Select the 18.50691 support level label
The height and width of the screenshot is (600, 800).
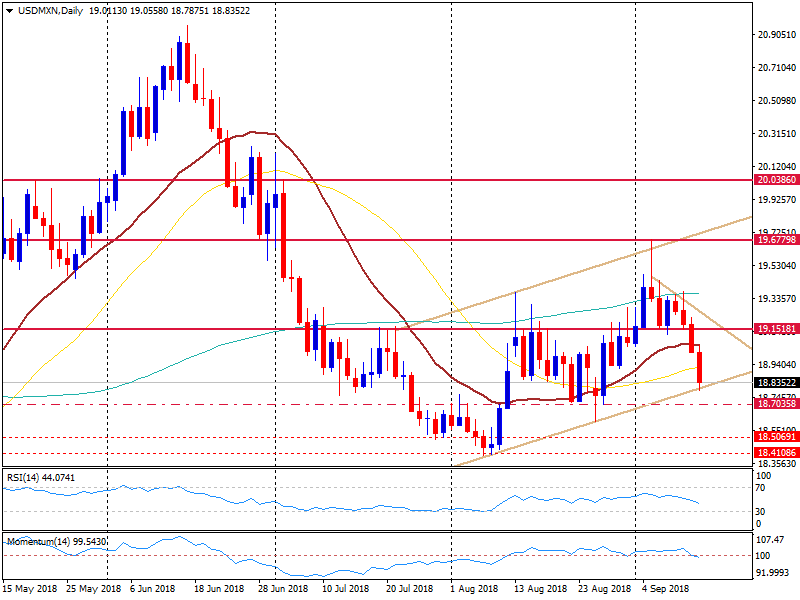[x=776, y=438]
